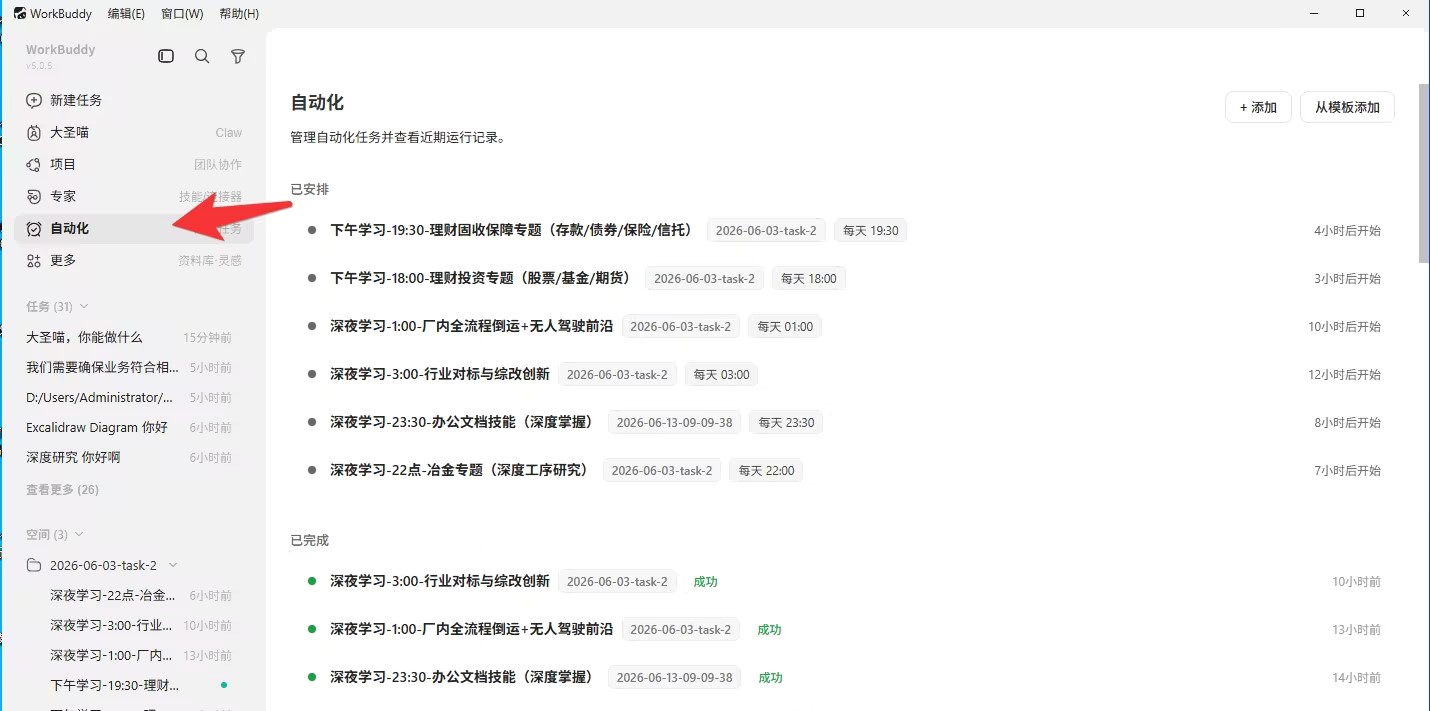Open task 深度研究 你好啊
The image size is (1430, 711).
134,457
